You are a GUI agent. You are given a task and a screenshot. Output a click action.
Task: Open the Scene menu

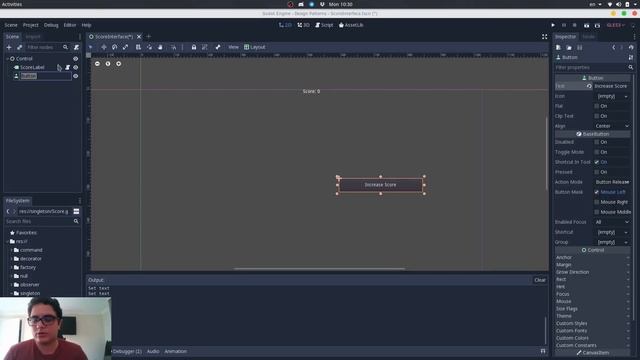[11, 25]
